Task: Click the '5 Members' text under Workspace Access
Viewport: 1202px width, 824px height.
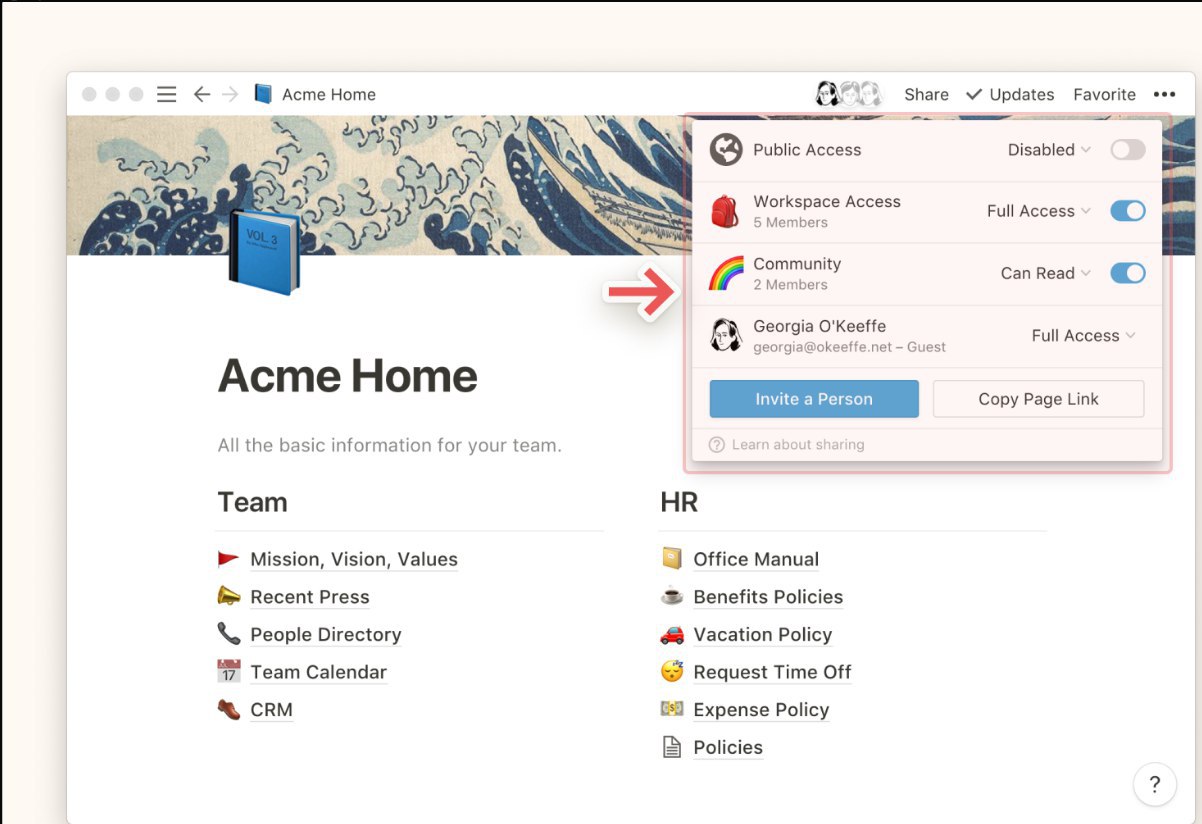Action: pos(790,223)
